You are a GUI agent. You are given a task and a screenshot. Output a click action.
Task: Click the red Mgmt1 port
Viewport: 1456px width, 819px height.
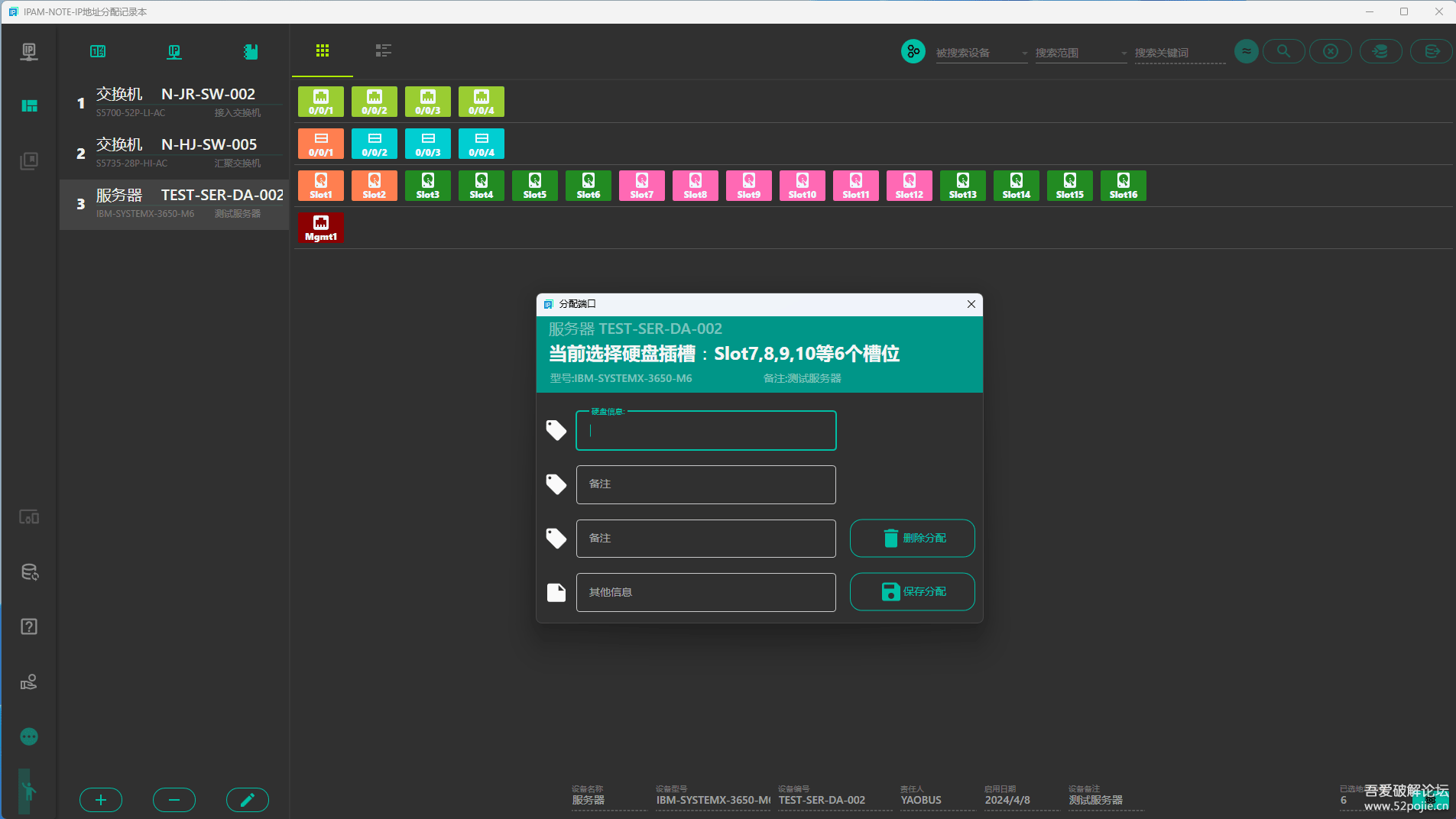[x=321, y=228]
